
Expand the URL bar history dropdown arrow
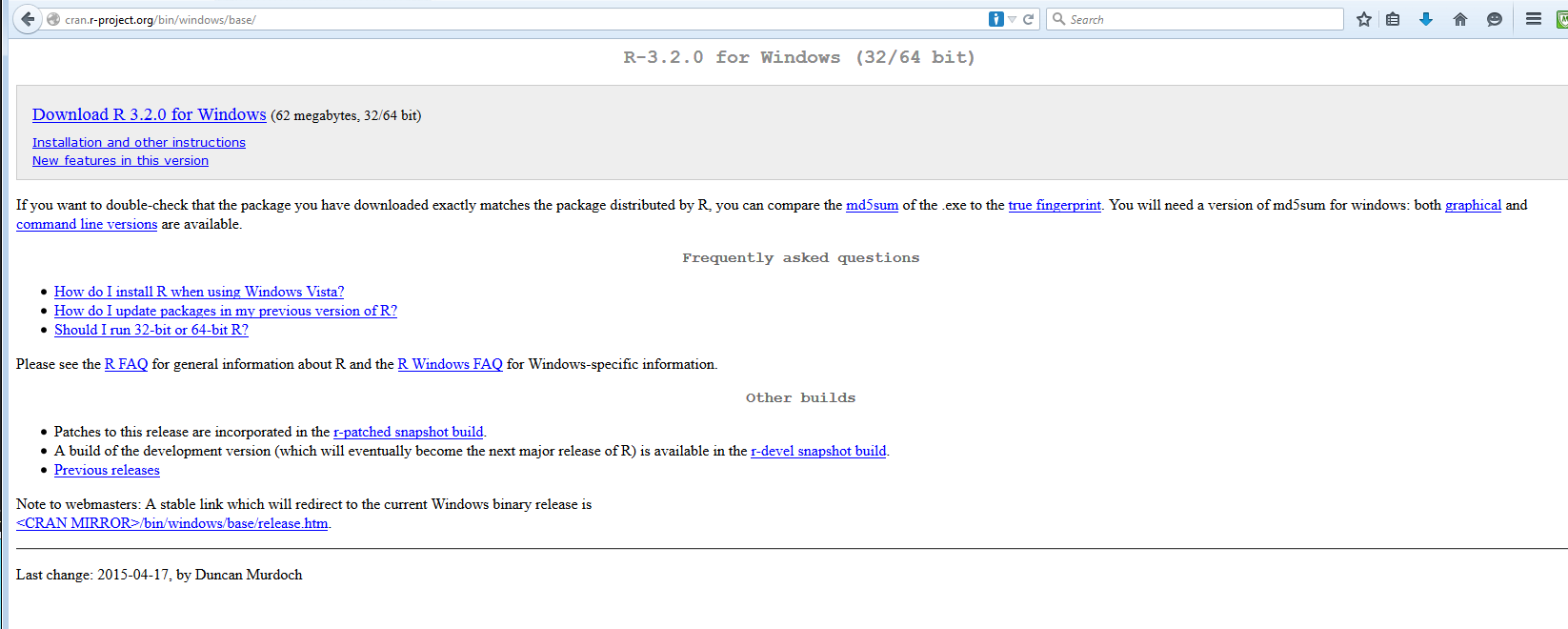click(x=1013, y=19)
